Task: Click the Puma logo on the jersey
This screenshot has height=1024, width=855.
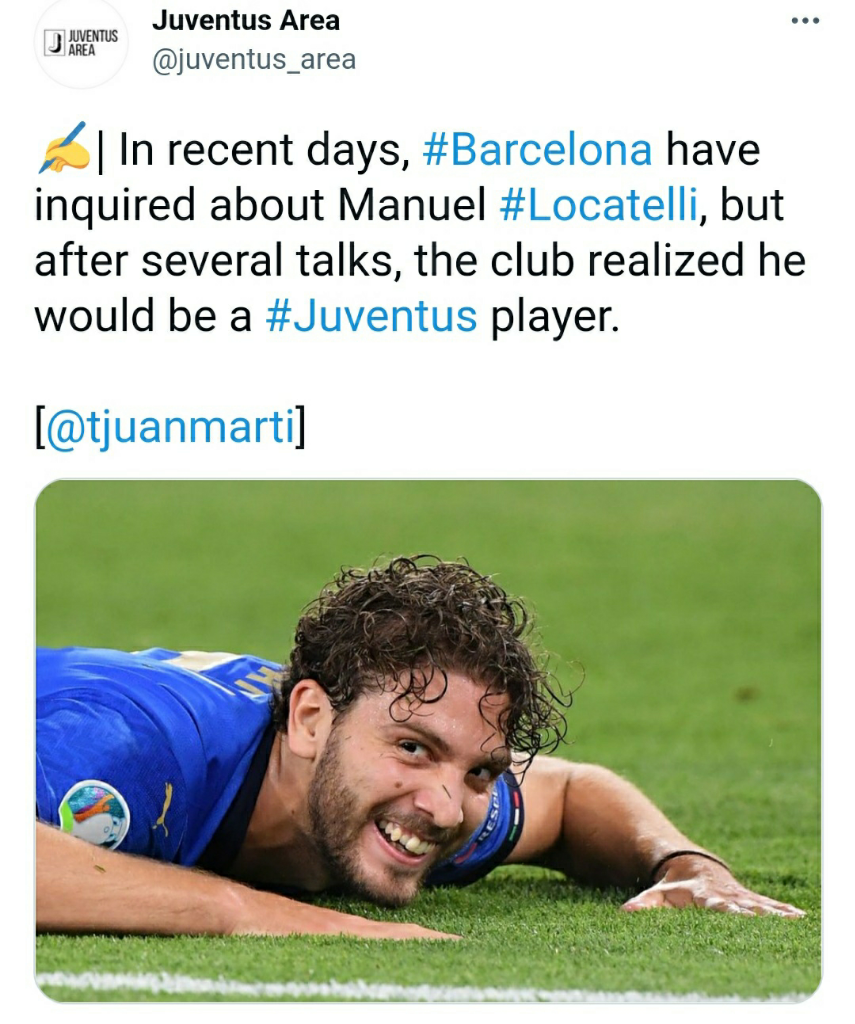Action: [161, 810]
